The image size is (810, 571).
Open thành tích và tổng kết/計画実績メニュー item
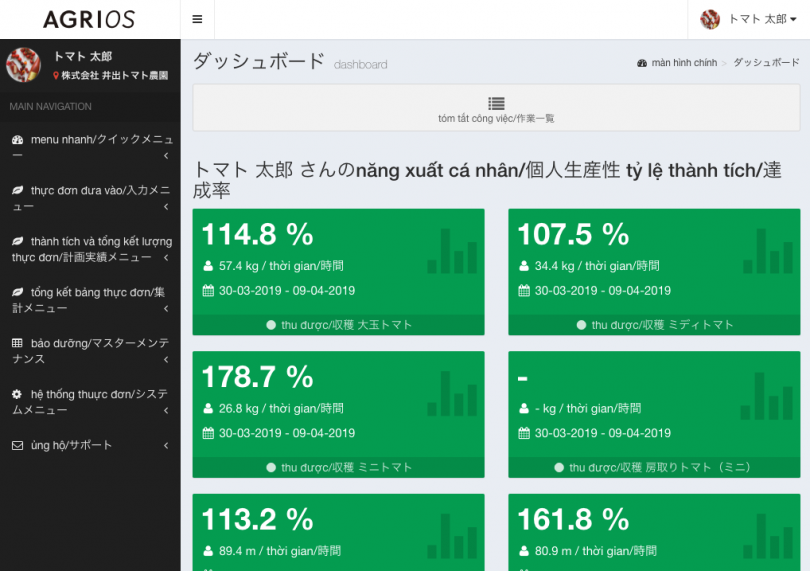click(x=90, y=249)
